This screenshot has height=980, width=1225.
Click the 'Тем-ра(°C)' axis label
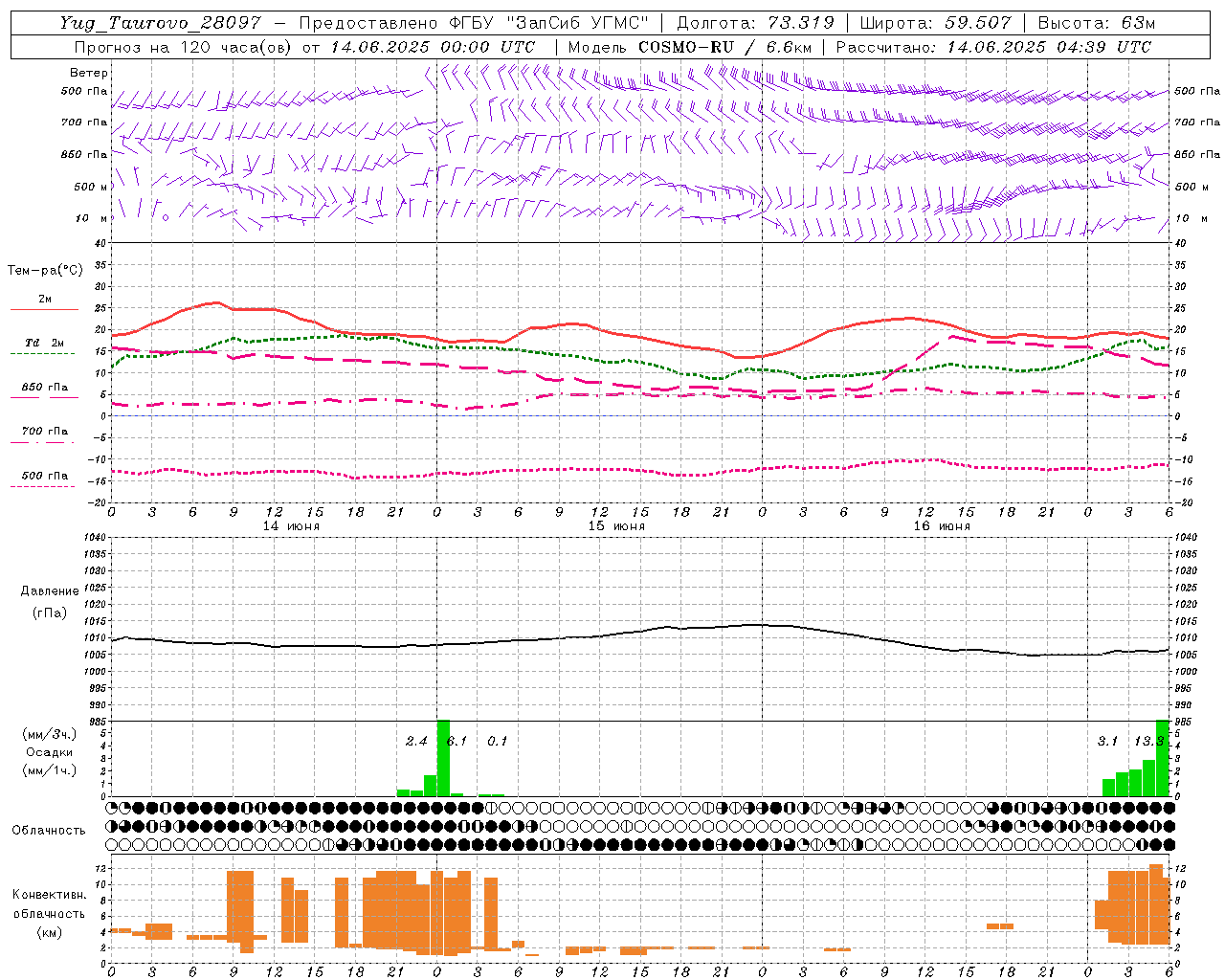tap(45, 271)
